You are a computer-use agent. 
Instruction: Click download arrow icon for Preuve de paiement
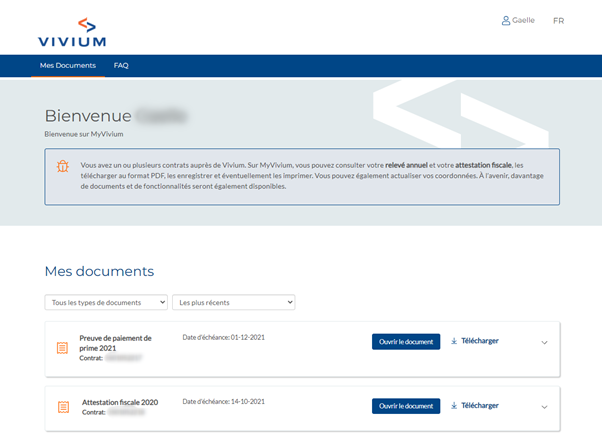pyautogui.click(x=454, y=341)
